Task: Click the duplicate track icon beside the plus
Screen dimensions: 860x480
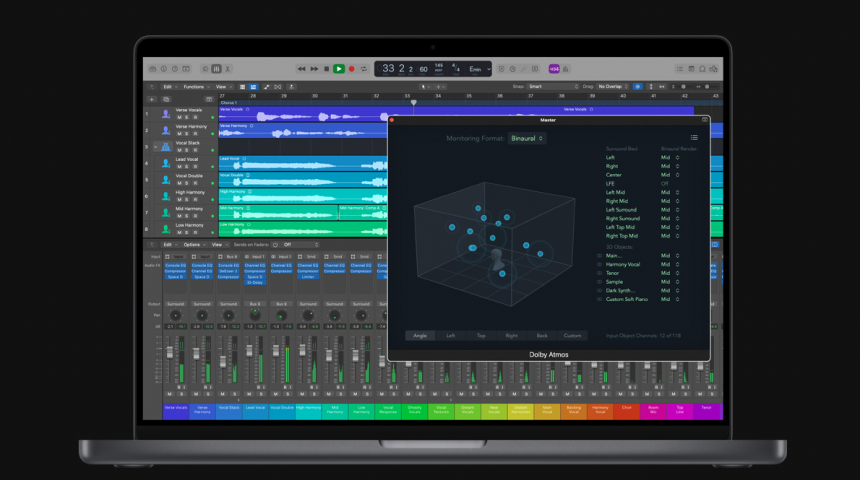Action: pos(166,100)
